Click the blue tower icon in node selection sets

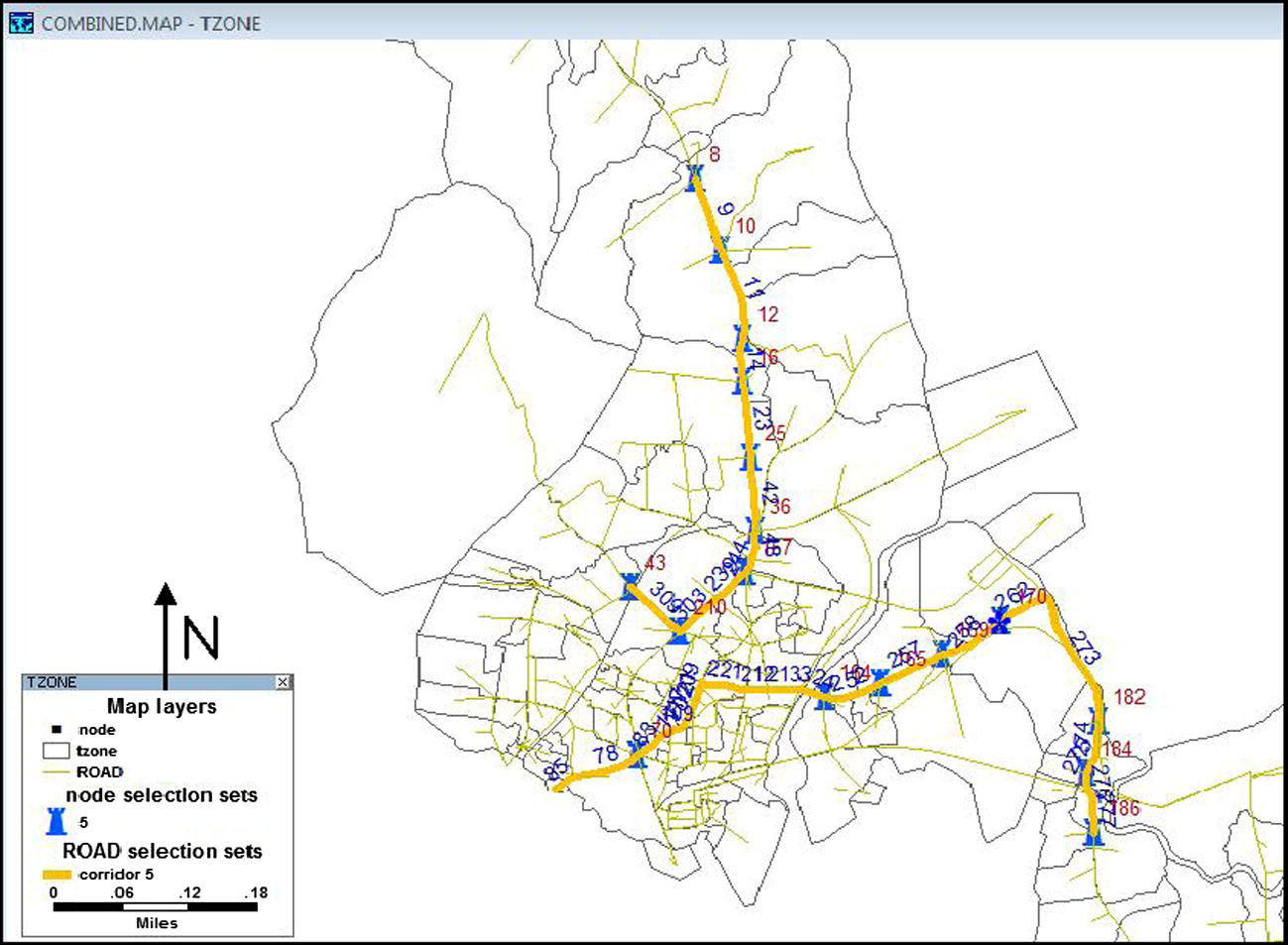pyautogui.click(x=57, y=821)
